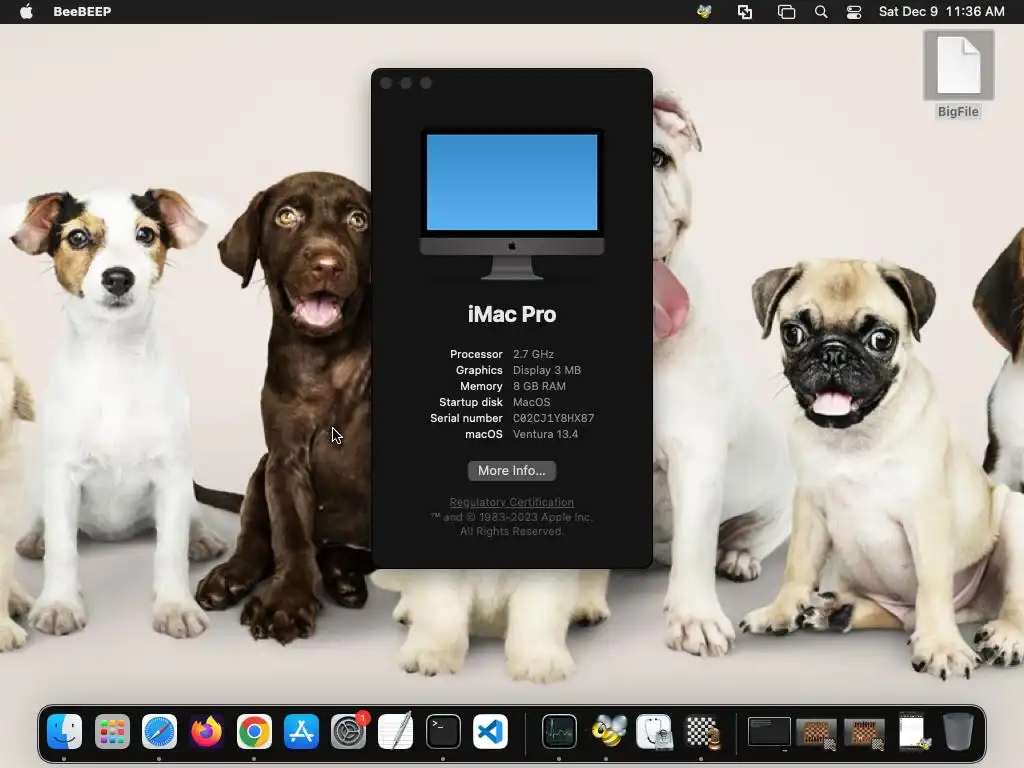Viewport: 1024px width, 768px height.
Task: Open Disk Utility from the dock
Action: pos(654,731)
